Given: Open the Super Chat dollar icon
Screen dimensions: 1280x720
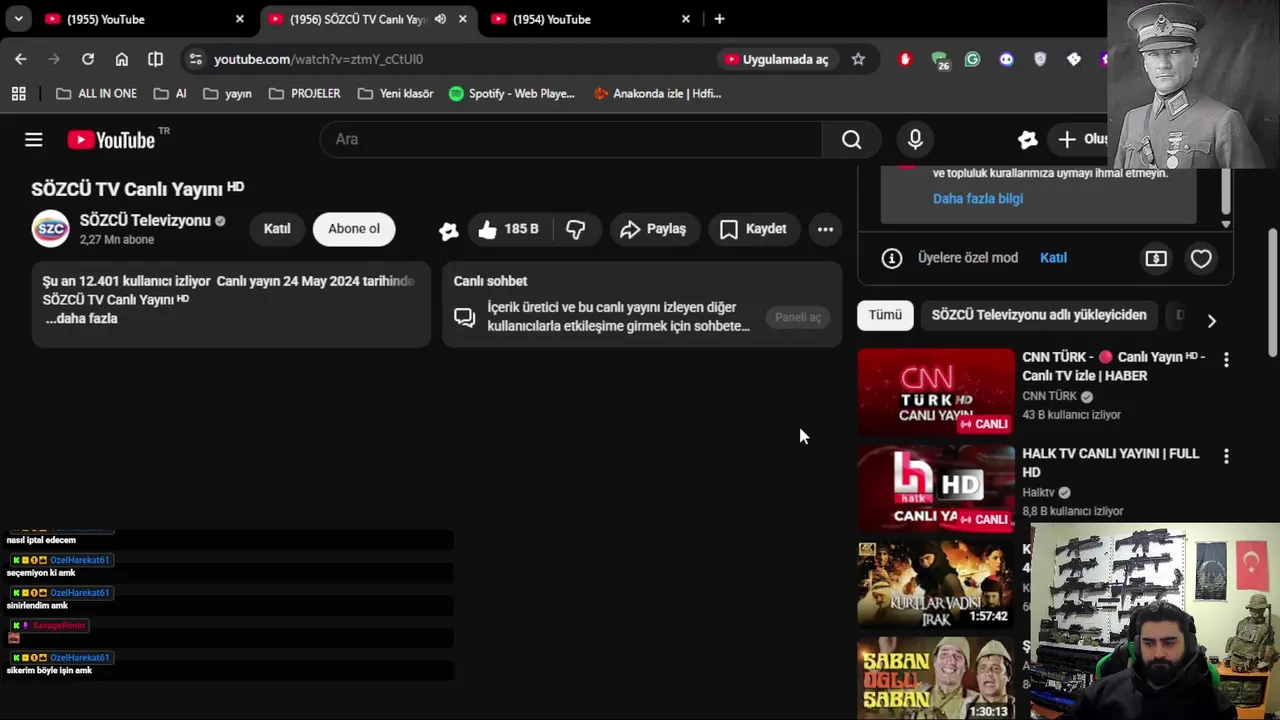Looking at the screenshot, I should point(1156,258).
